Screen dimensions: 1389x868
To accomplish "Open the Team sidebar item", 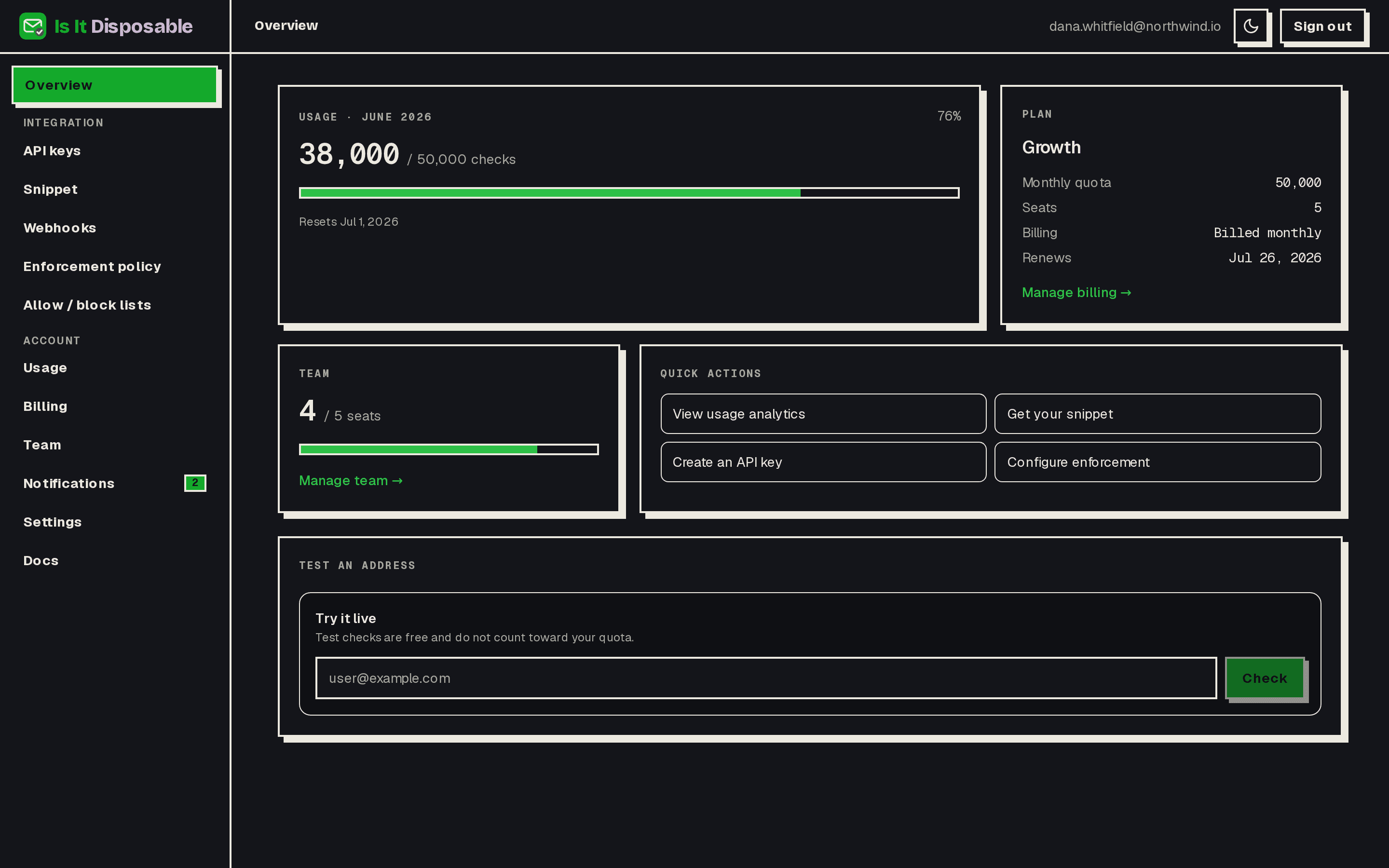I will tap(114, 445).
